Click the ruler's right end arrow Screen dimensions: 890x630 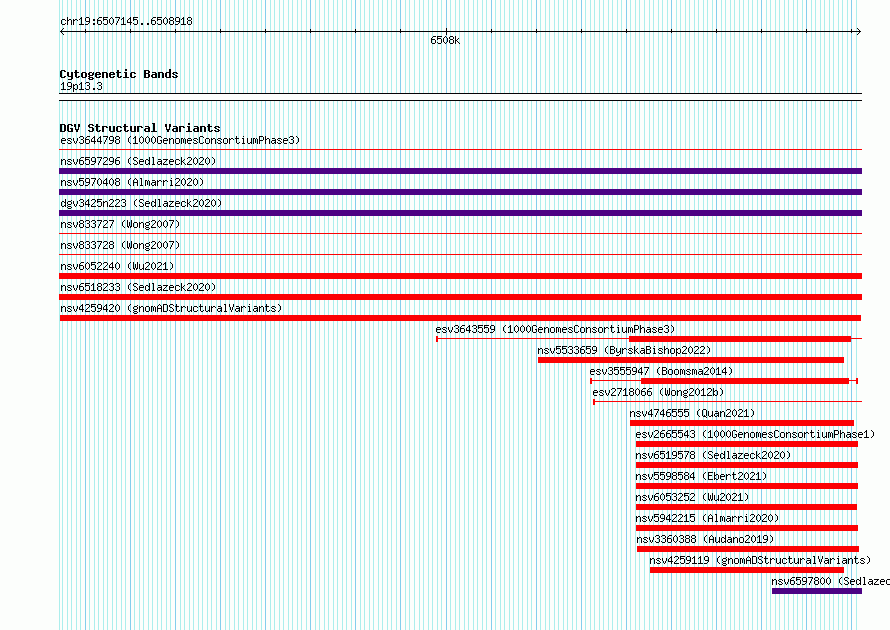(858, 32)
